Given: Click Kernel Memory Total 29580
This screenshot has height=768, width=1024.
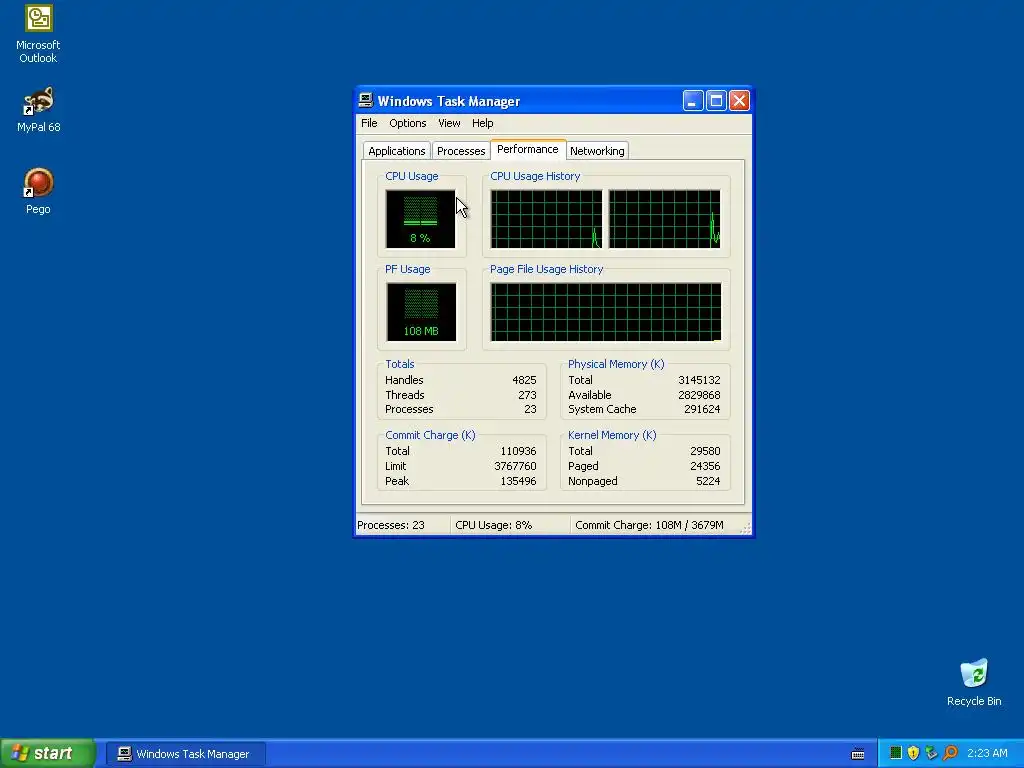Looking at the screenshot, I should tap(705, 451).
